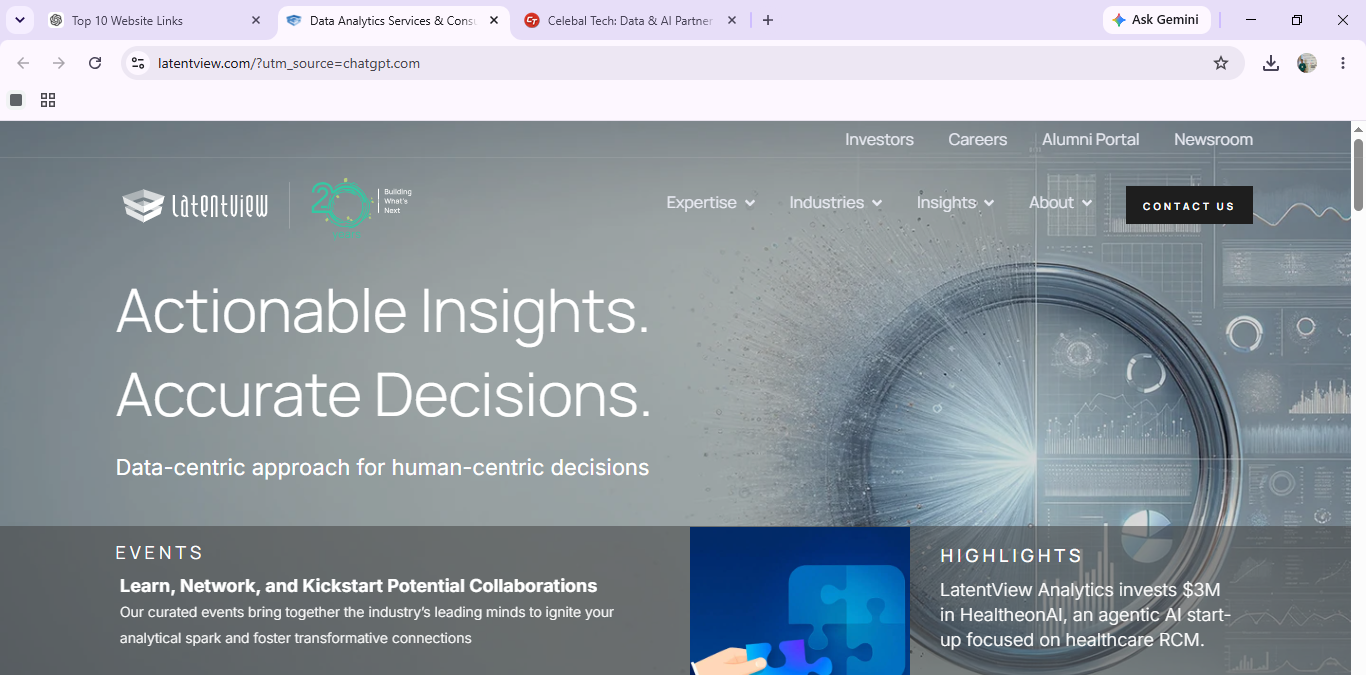Close the Top 10 Website Links tab

coord(256,20)
